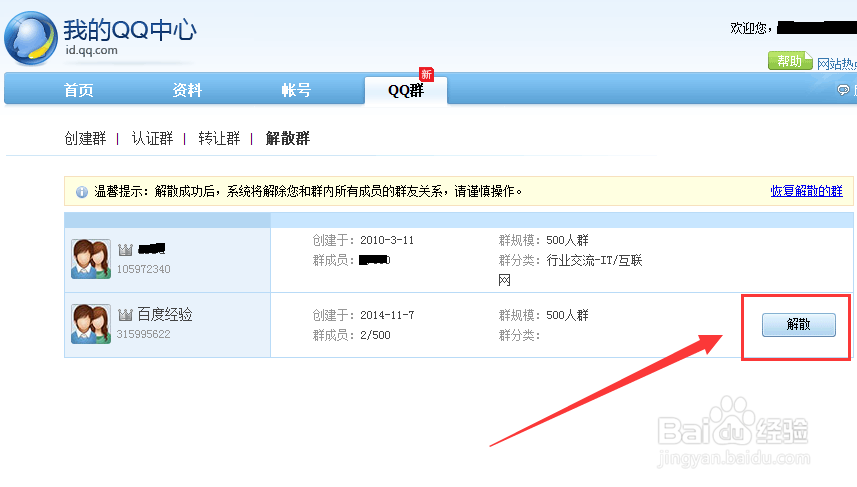This screenshot has height=487, width=857.
Task: Select the 解散群 sub-menu item
Action: click(x=287, y=138)
